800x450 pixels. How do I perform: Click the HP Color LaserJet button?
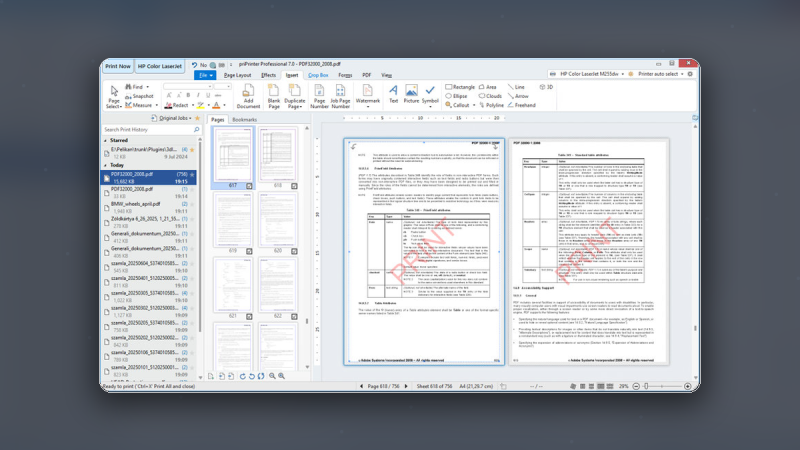pos(160,66)
